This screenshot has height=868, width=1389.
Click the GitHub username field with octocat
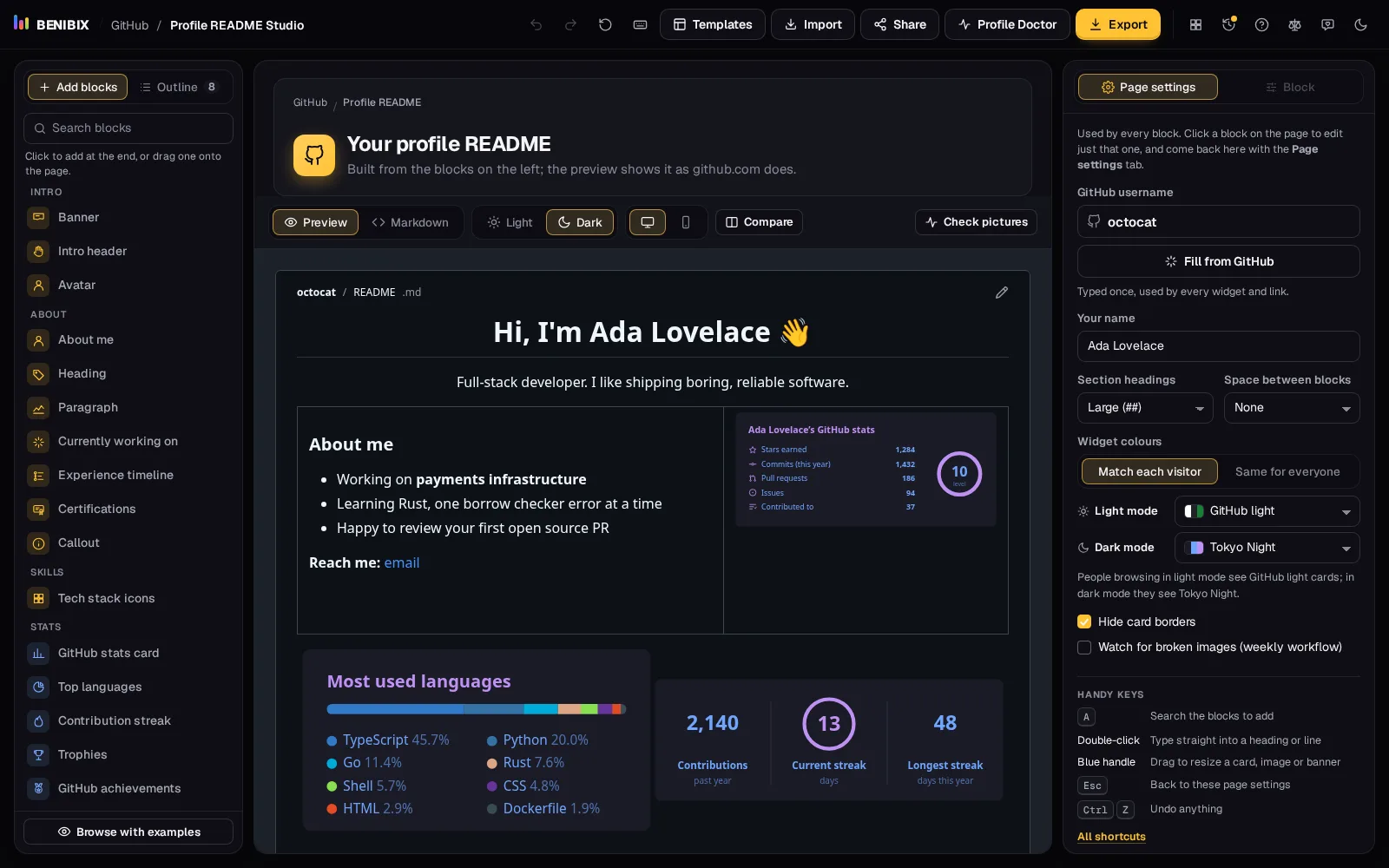[1219, 221]
